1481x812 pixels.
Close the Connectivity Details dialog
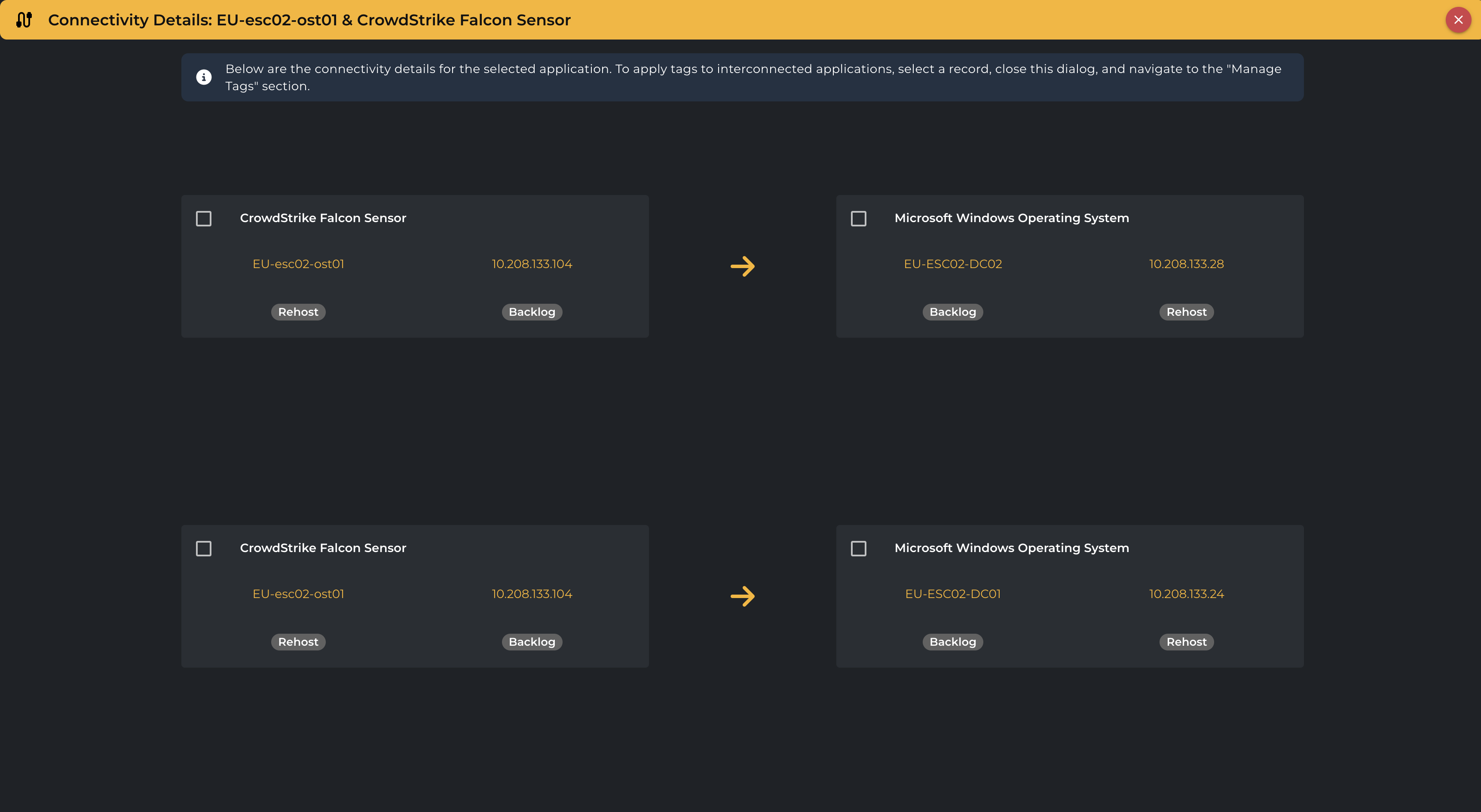click(1458, 20)
